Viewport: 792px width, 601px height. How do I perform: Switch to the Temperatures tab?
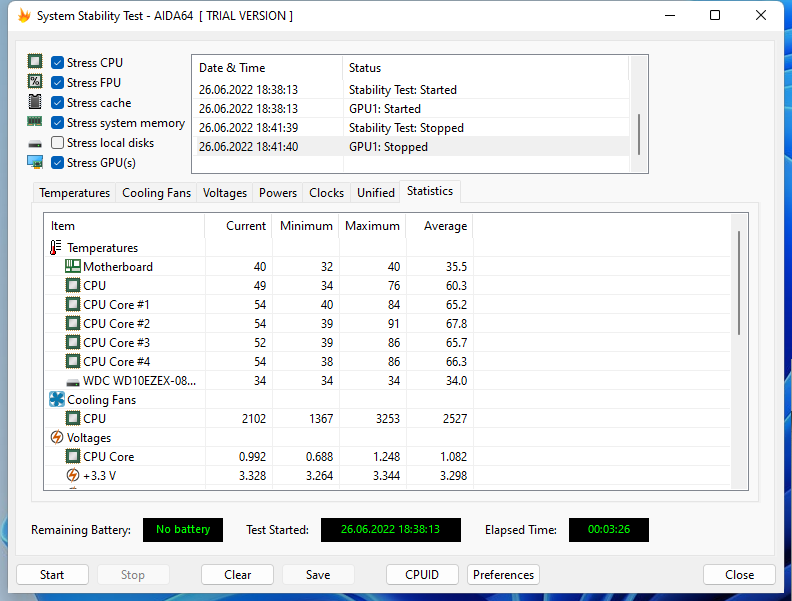point(74,193)
